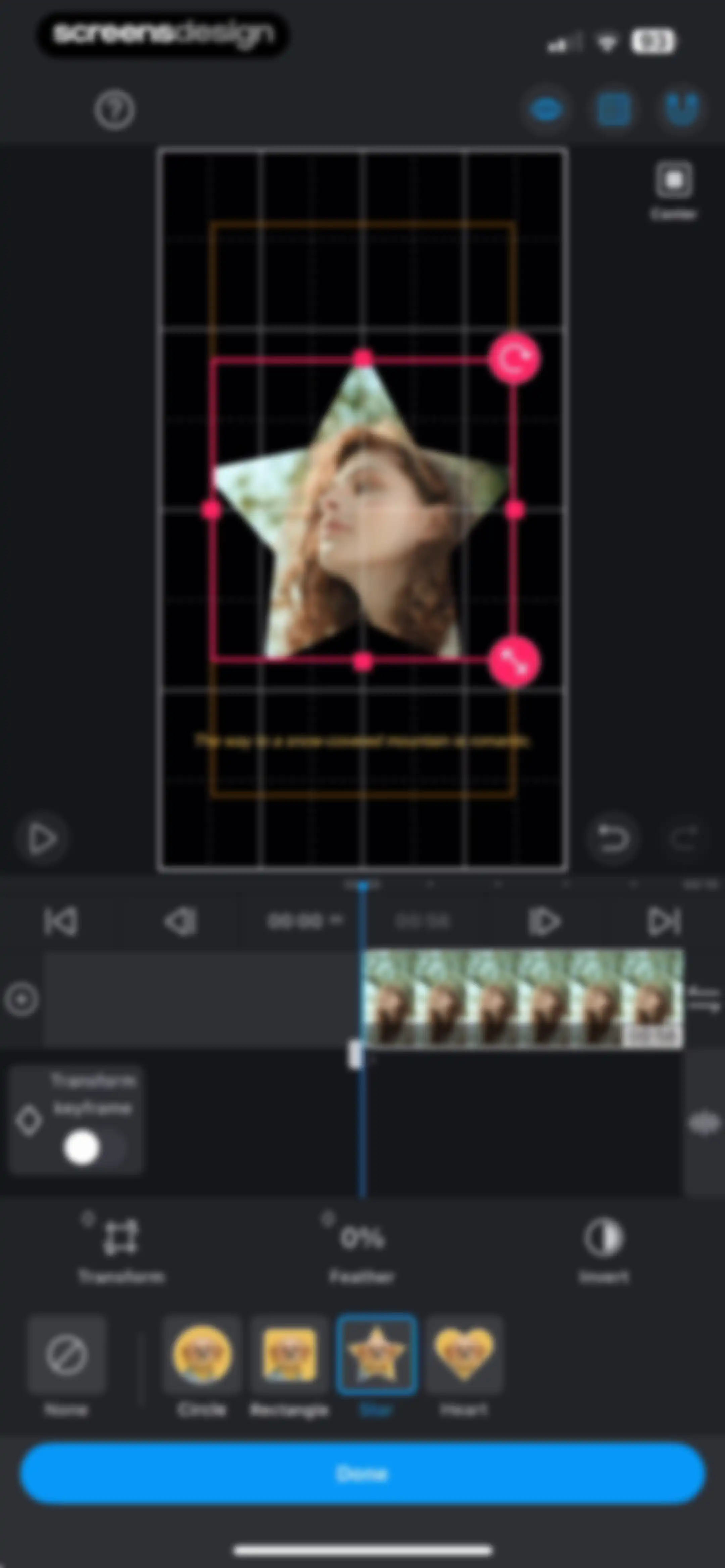Toggle the track eye icon beside the timeline
This screenshot has height=1568, width=725.
click(x=704, y=1123)
